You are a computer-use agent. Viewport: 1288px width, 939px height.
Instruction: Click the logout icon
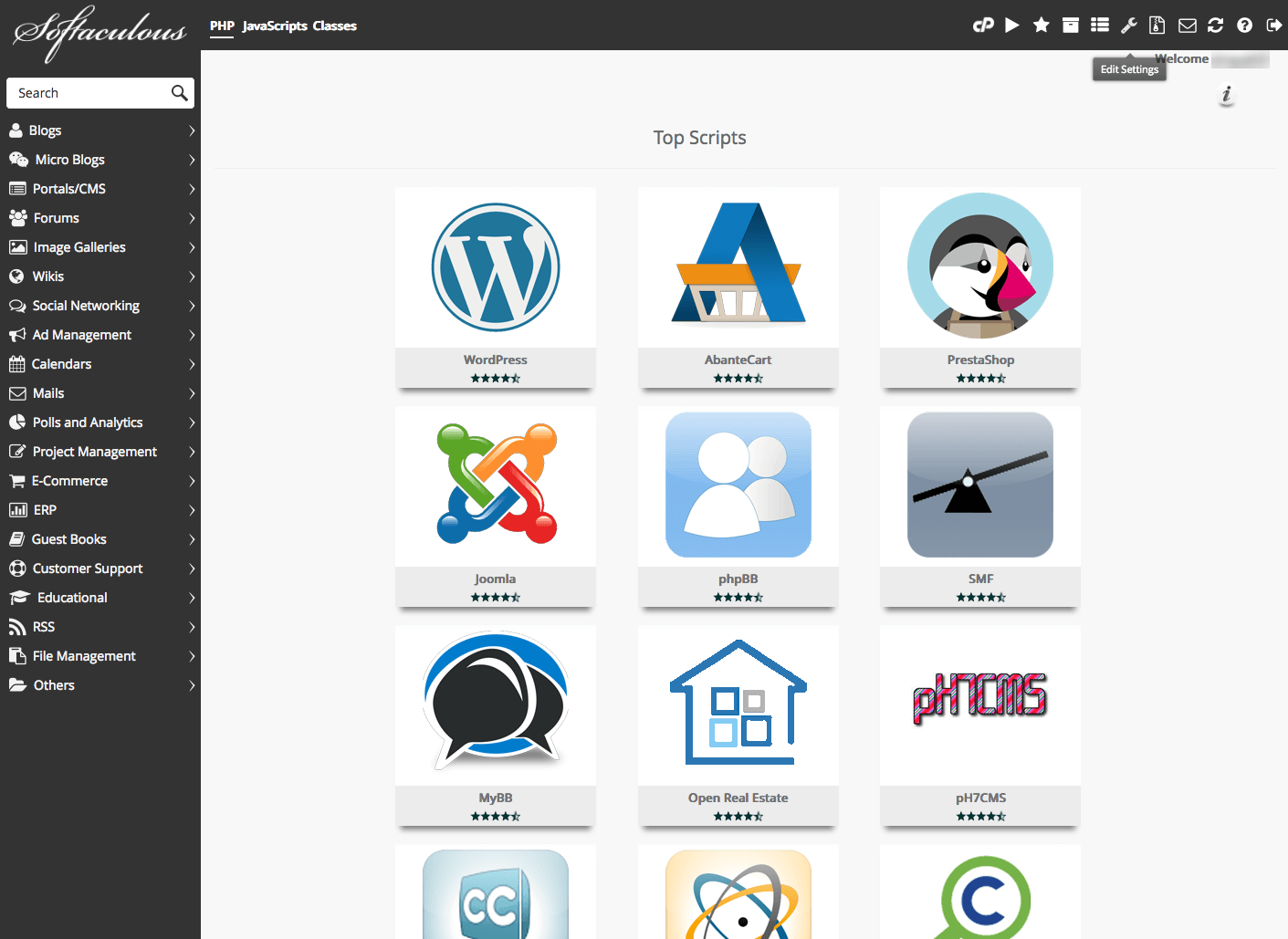pyautogui.click(x=1274, y=26)
